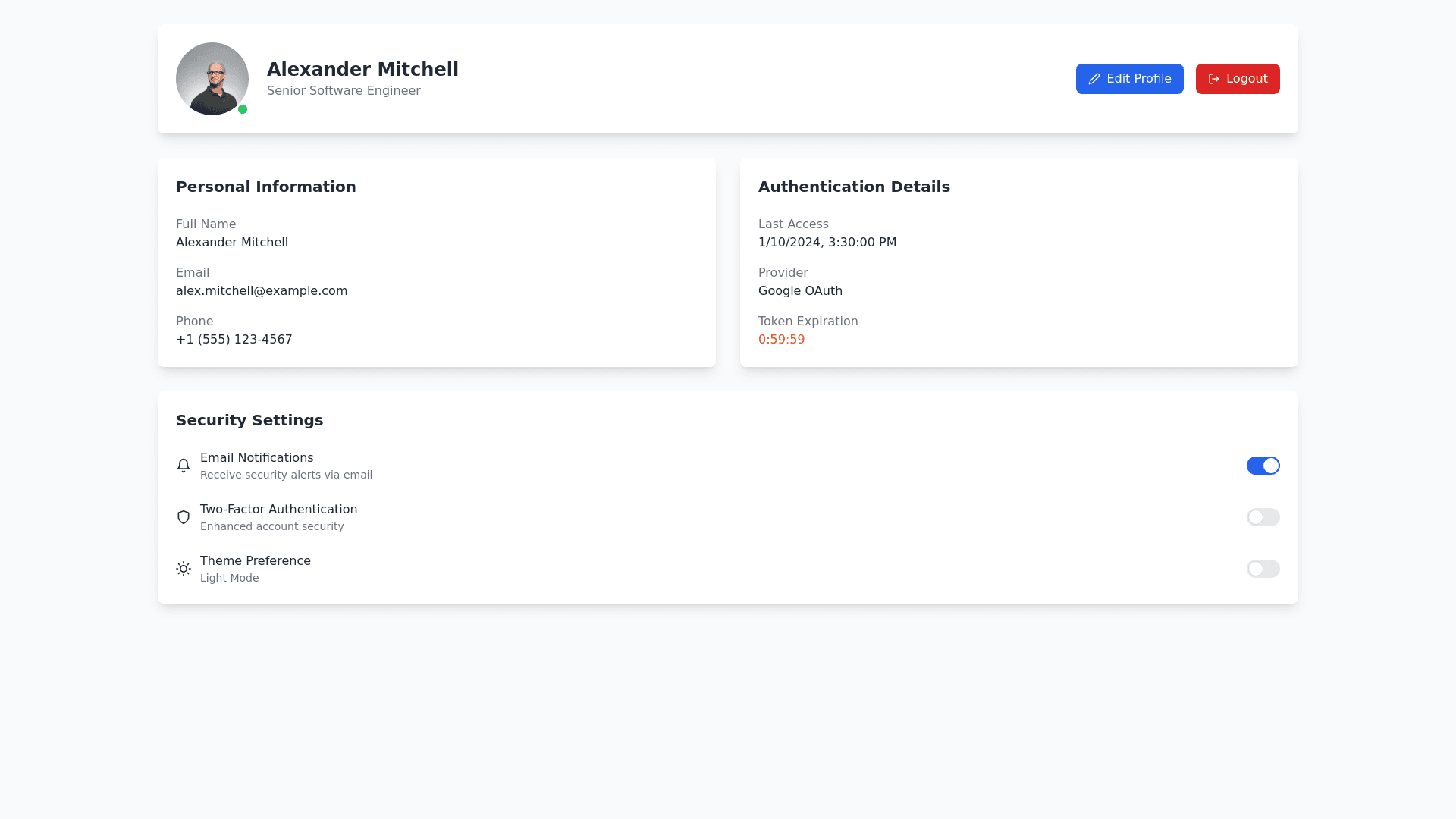Click the shield icon for Two-Factor Authentication

184,517
